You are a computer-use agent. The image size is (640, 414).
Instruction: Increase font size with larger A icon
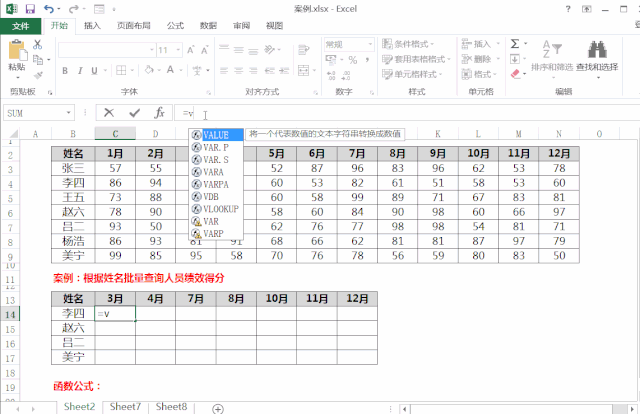coord(191,50)
